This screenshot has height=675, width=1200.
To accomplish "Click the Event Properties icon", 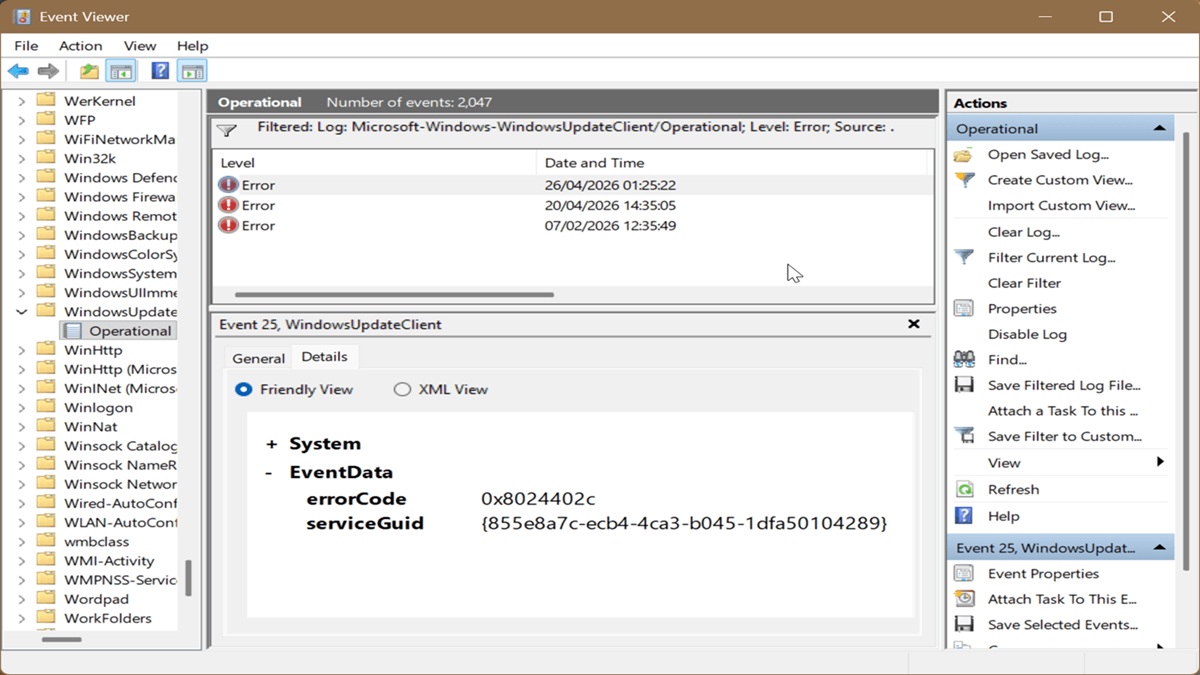I will point(964,574).
